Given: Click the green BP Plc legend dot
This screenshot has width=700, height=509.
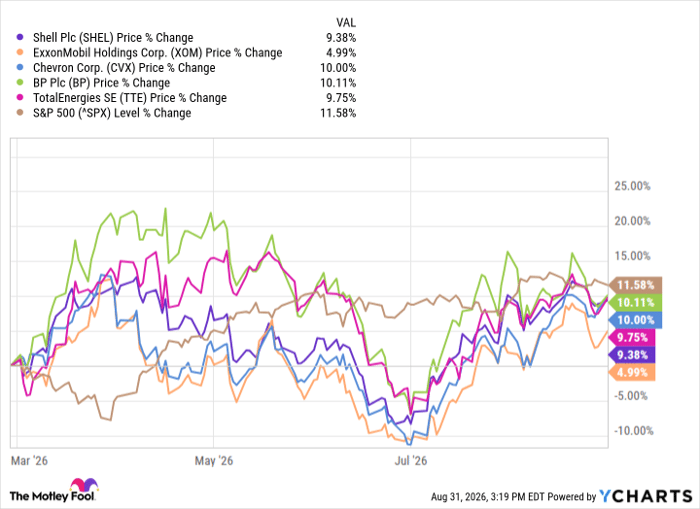Looking at the screenshot, I should pyautogui.click(x=20, y=83).
